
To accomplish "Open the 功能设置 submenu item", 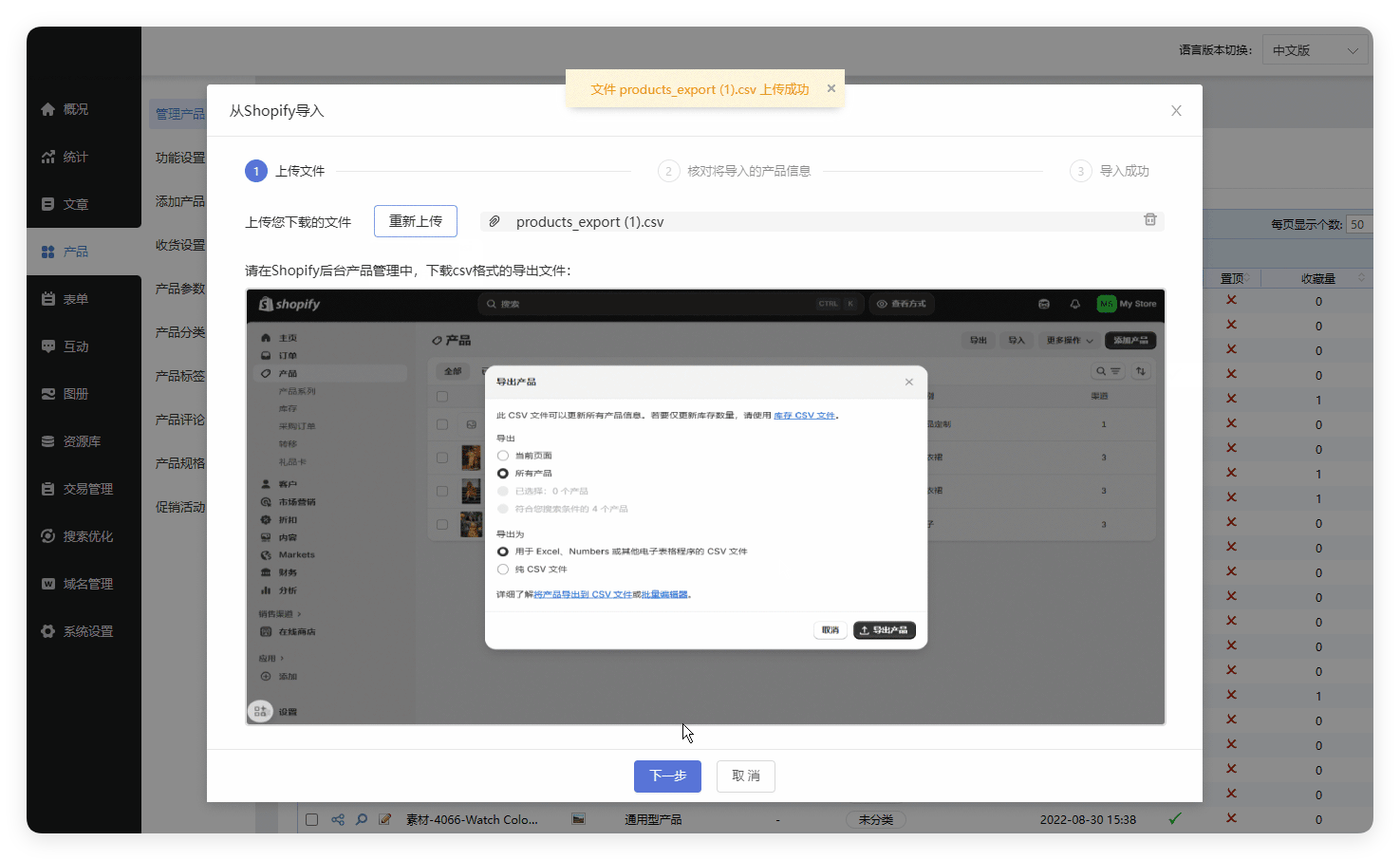I will [x=180, y=158].
